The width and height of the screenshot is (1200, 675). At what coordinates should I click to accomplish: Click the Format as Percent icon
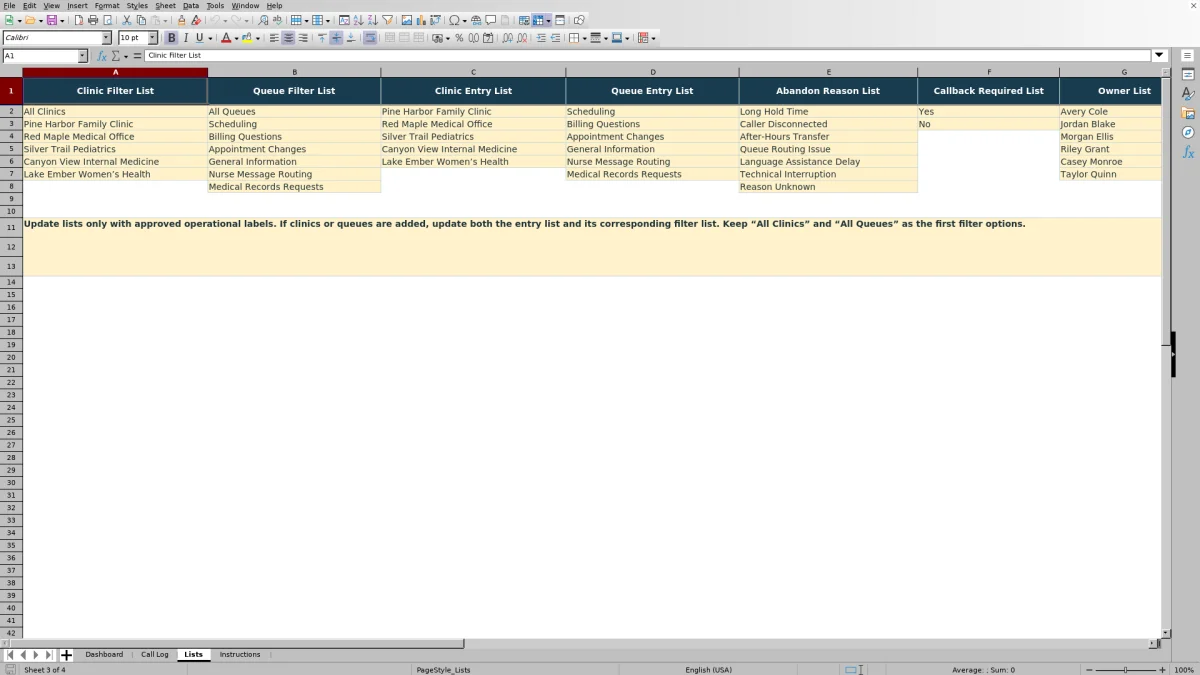tap(459, 38)
